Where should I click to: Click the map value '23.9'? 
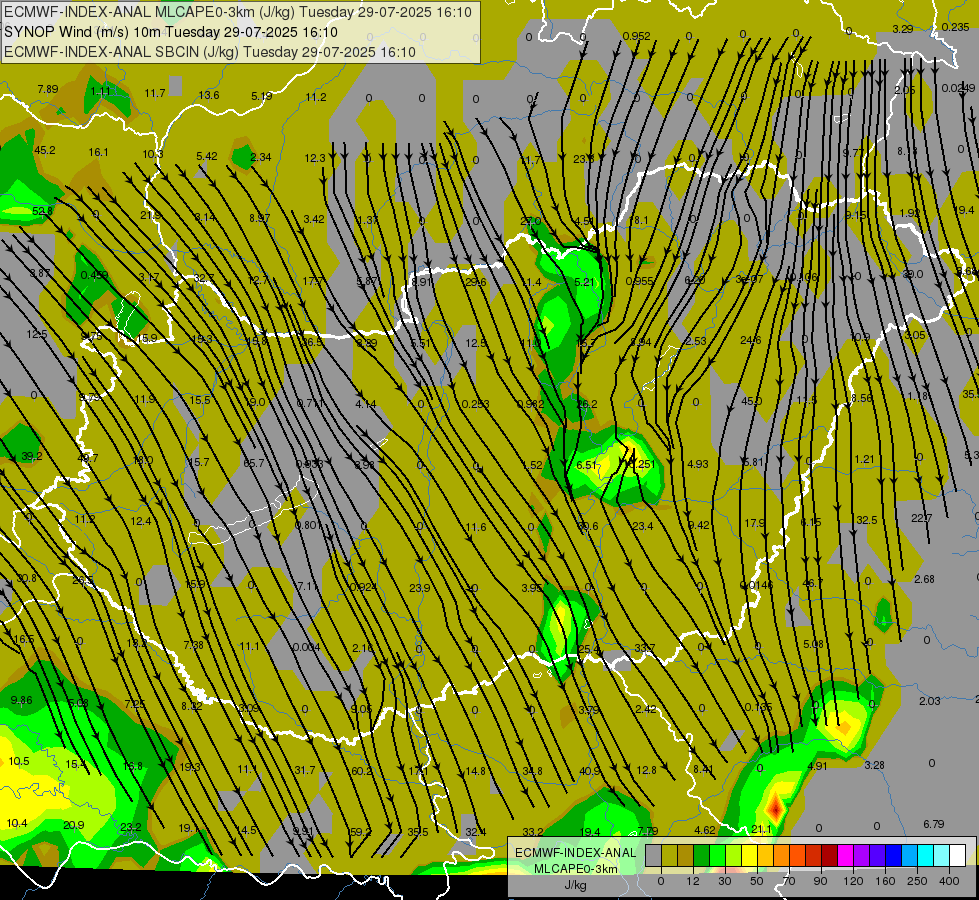[x=420, y=588]
